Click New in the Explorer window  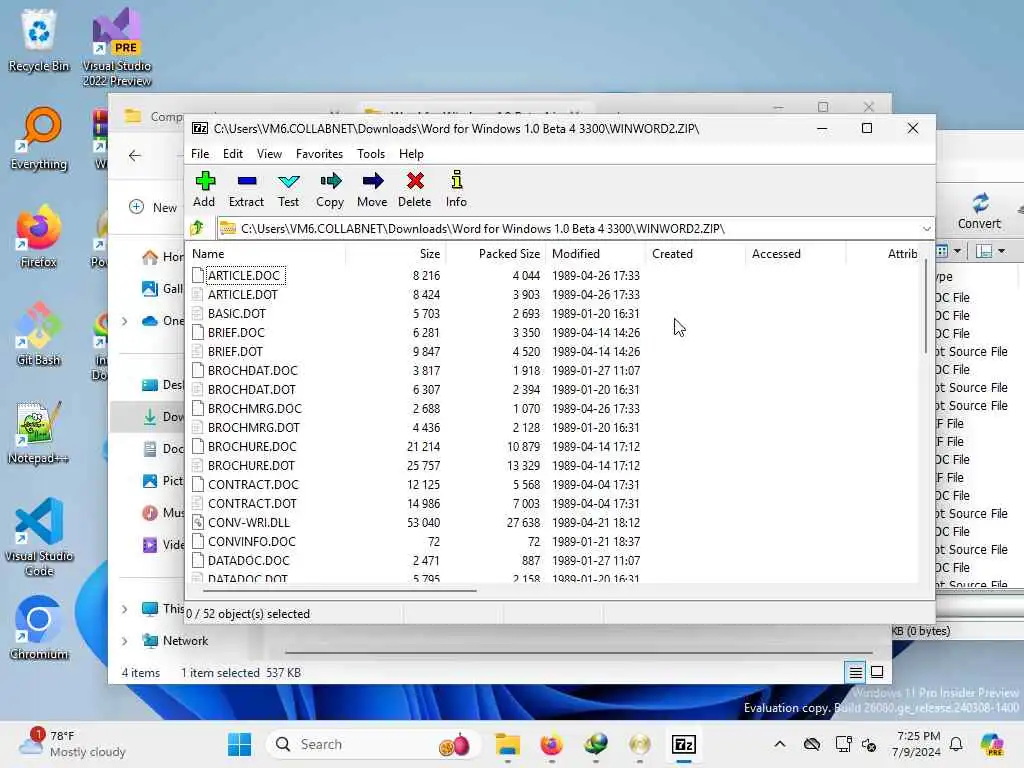point(154,207)
